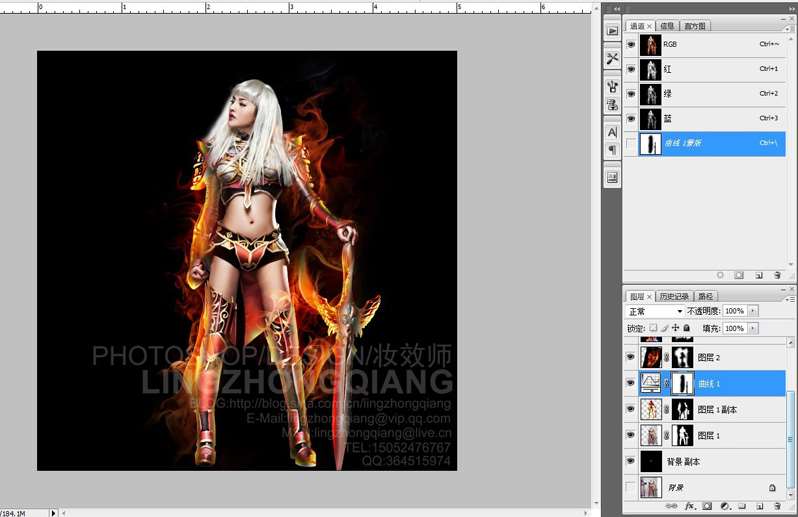Open the Paragraph panel icon

[x=612, y=150]
